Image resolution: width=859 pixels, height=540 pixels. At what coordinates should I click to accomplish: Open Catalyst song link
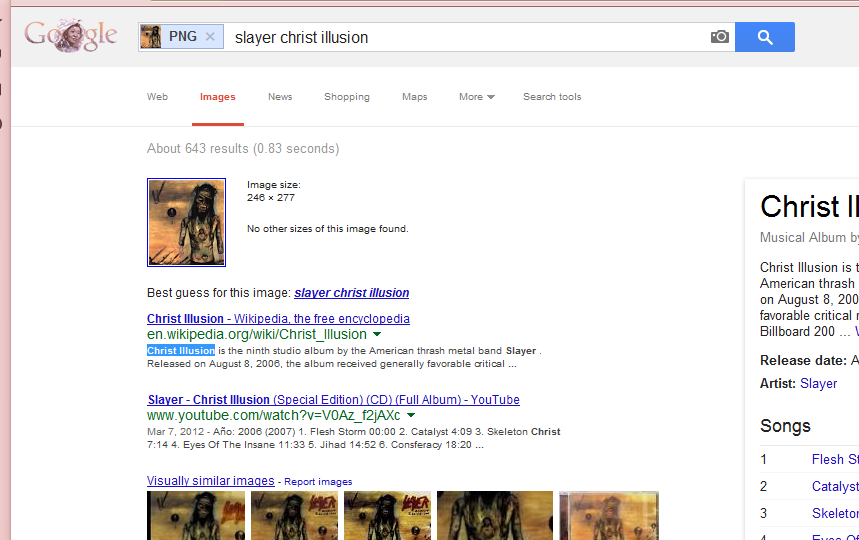click(x=835, y=486)
